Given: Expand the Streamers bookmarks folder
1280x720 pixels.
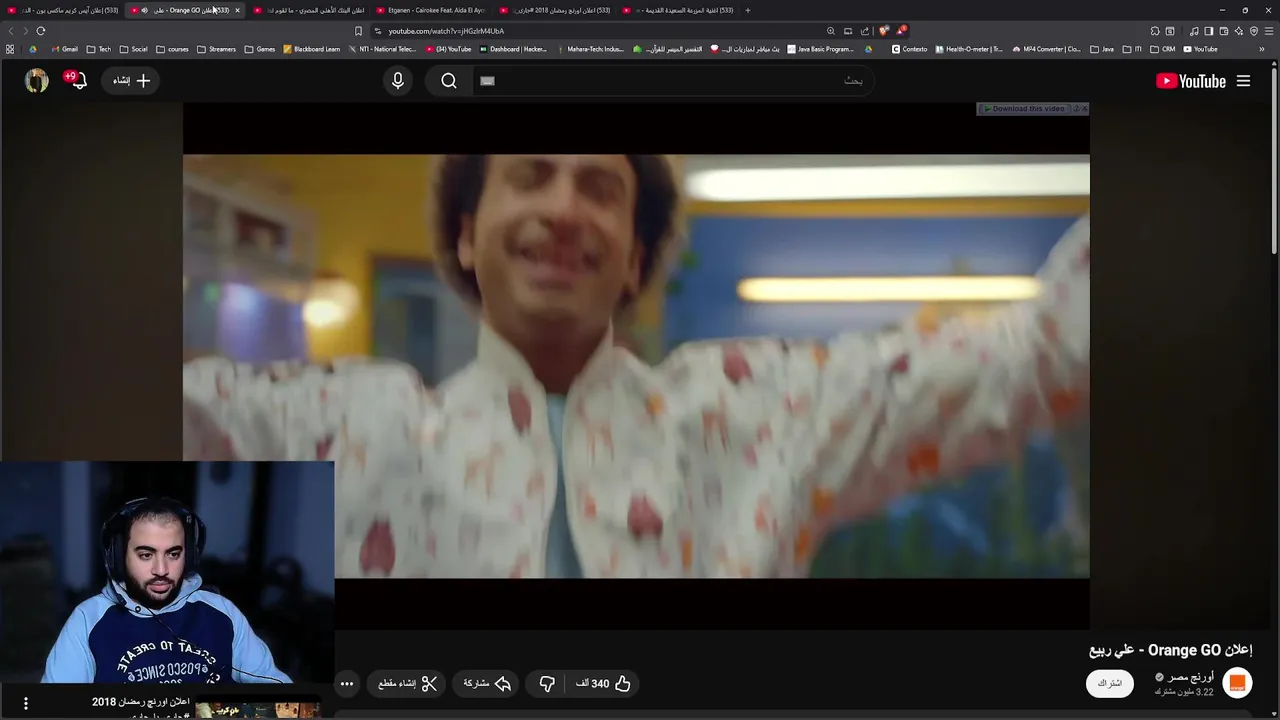Looking at the screenshot, I should [216, 49].
